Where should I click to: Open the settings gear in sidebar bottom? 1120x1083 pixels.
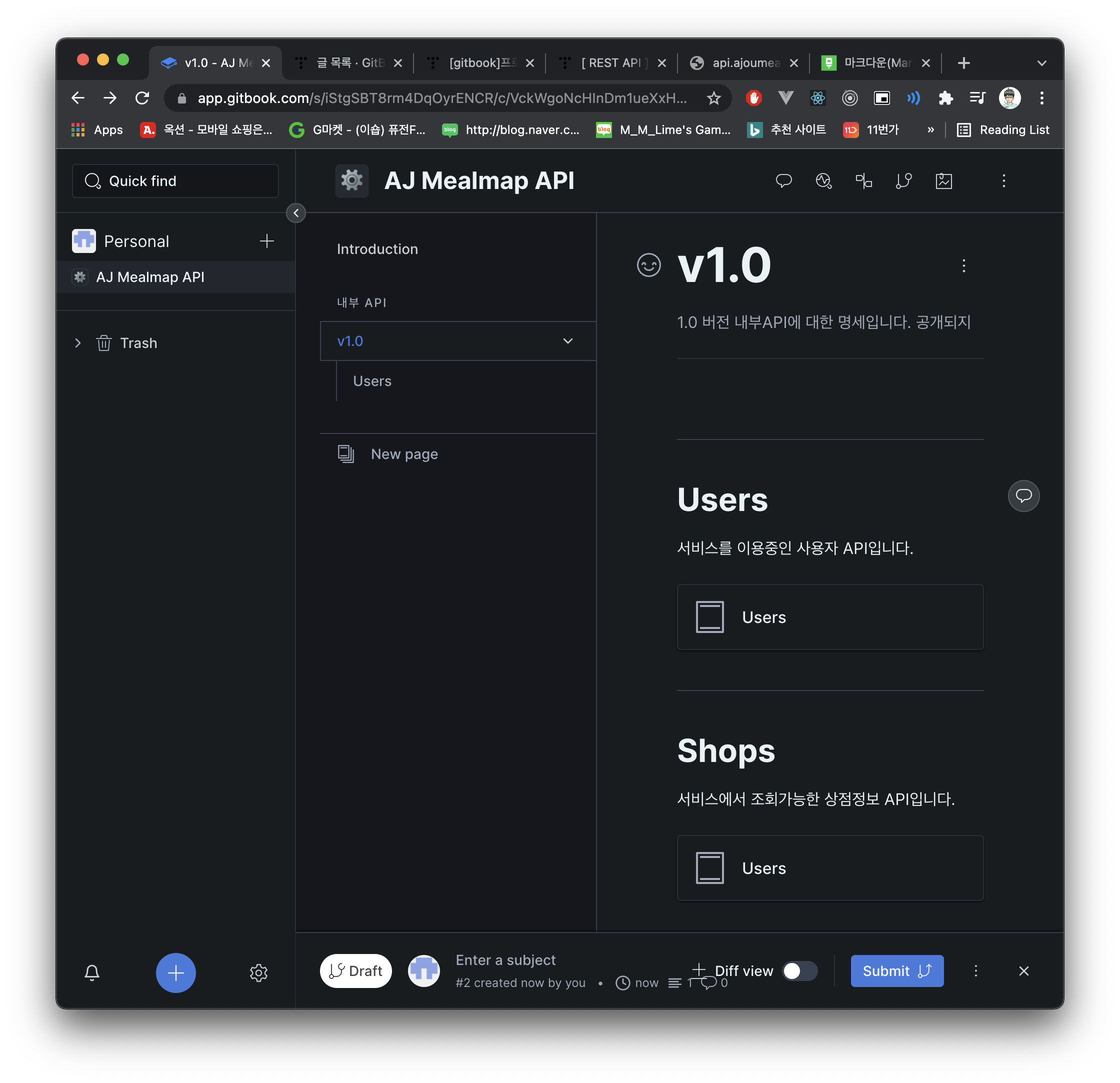(258, 972)
